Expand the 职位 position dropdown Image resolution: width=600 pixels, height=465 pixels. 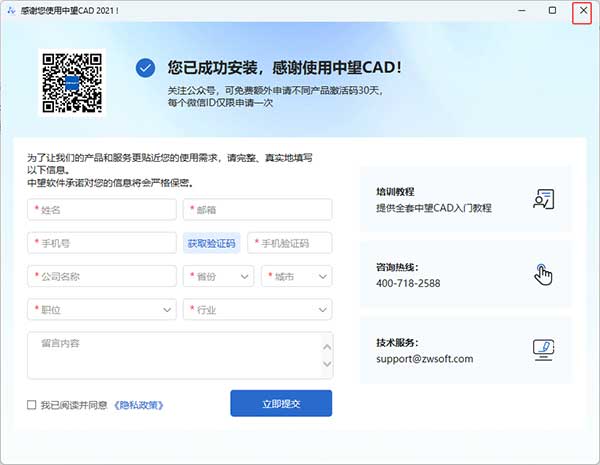[102, 310]
